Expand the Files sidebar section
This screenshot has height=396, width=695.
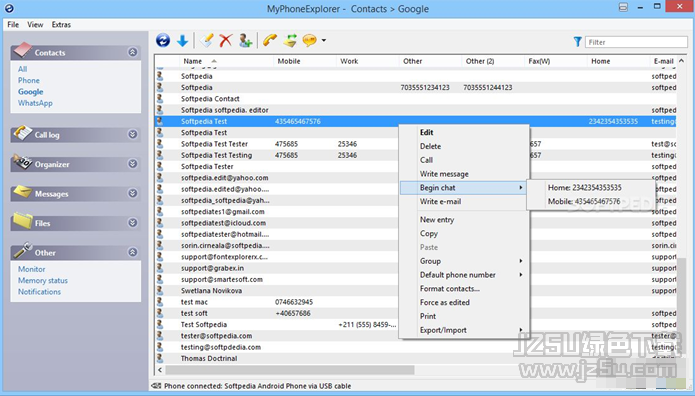point(133,223)
